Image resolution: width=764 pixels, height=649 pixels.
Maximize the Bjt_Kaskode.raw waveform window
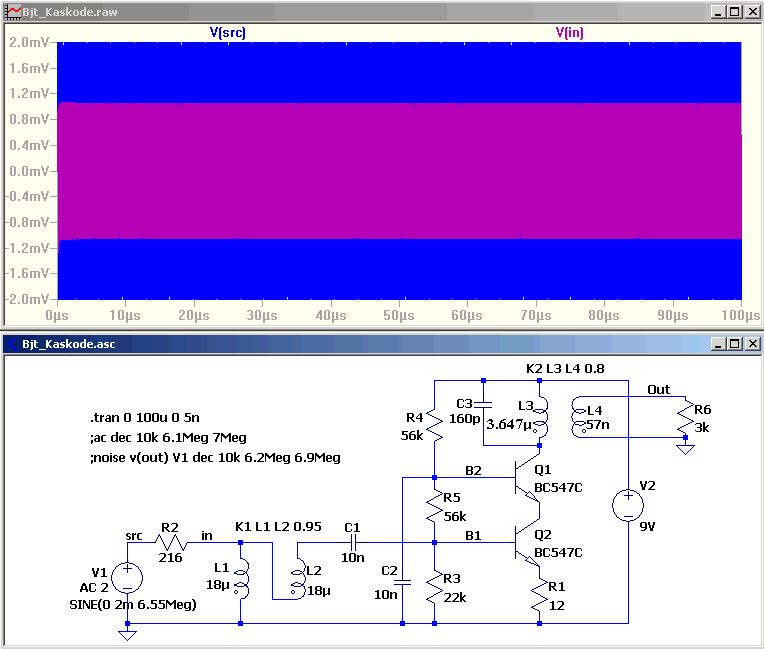click(735, 11)
